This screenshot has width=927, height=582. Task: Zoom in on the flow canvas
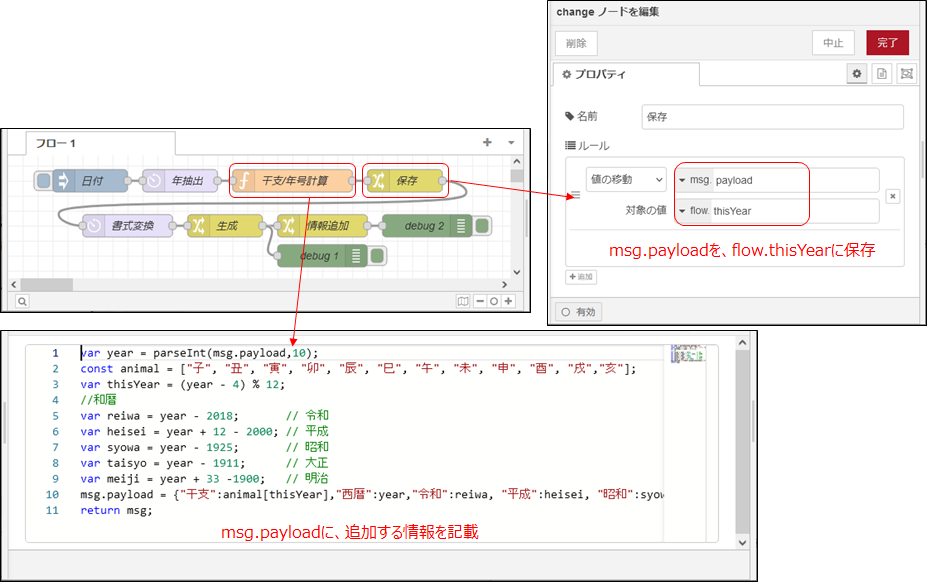pos(508,300)
